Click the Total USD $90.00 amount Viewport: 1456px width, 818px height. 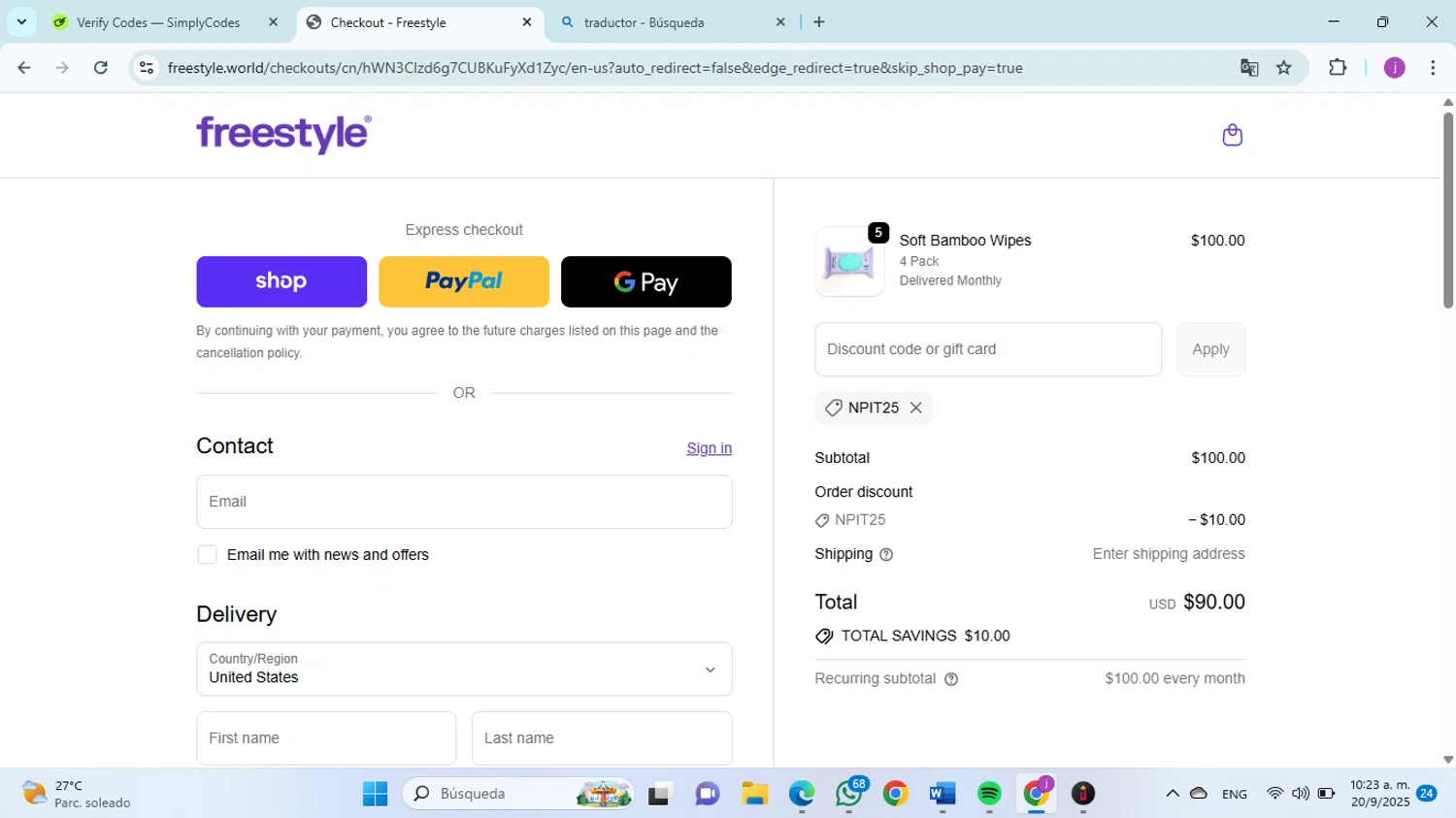coord(1197,603)
